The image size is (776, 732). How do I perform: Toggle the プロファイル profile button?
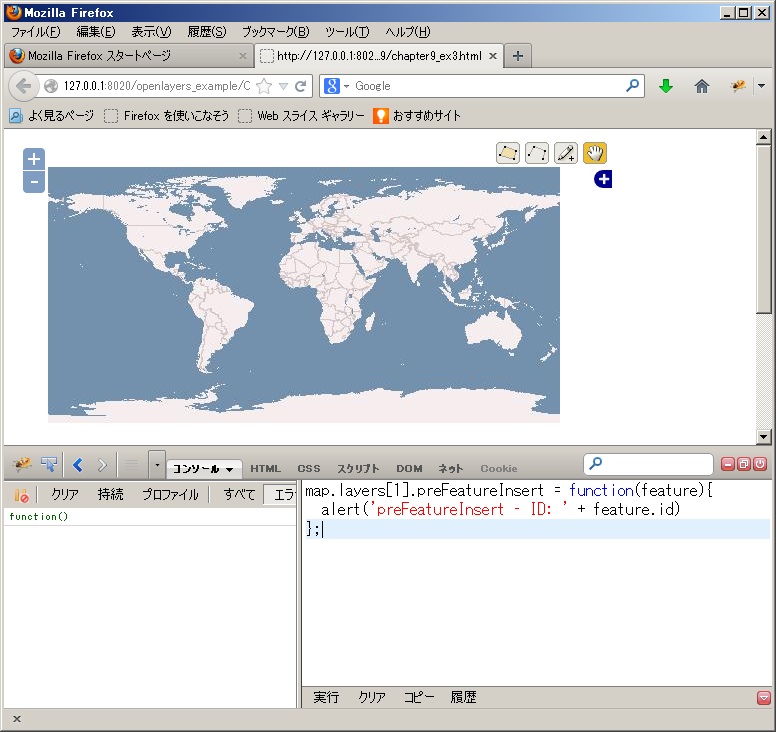click(x=169, y=494)
